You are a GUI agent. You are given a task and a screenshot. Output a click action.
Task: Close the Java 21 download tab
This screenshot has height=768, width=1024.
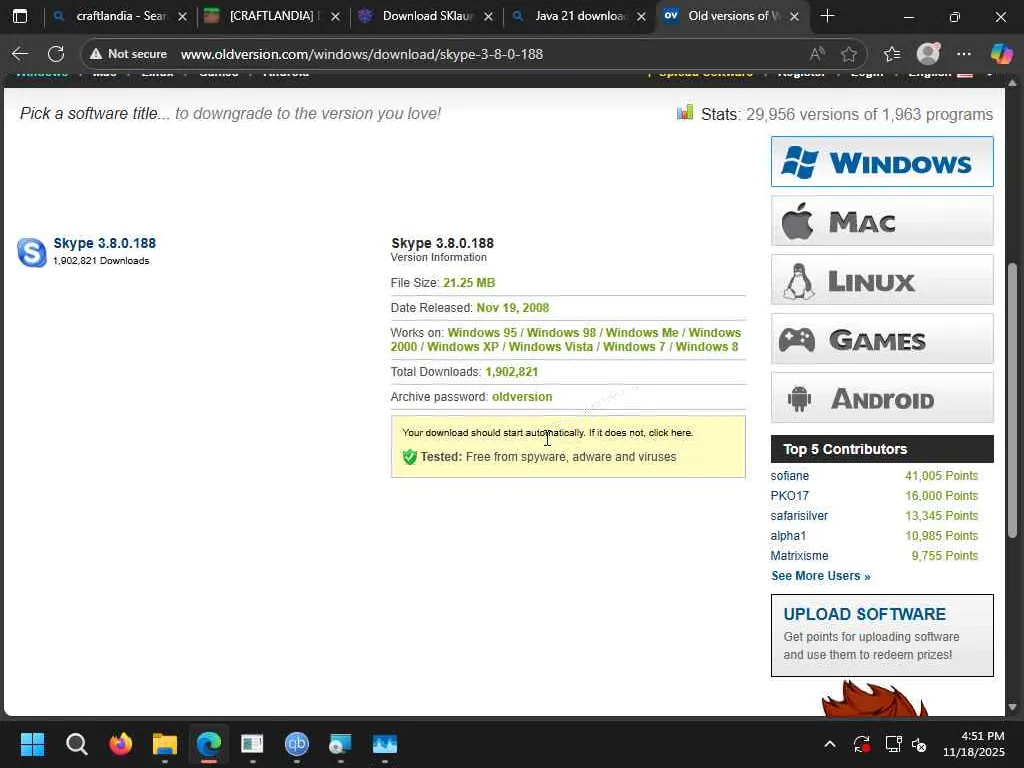641,16
